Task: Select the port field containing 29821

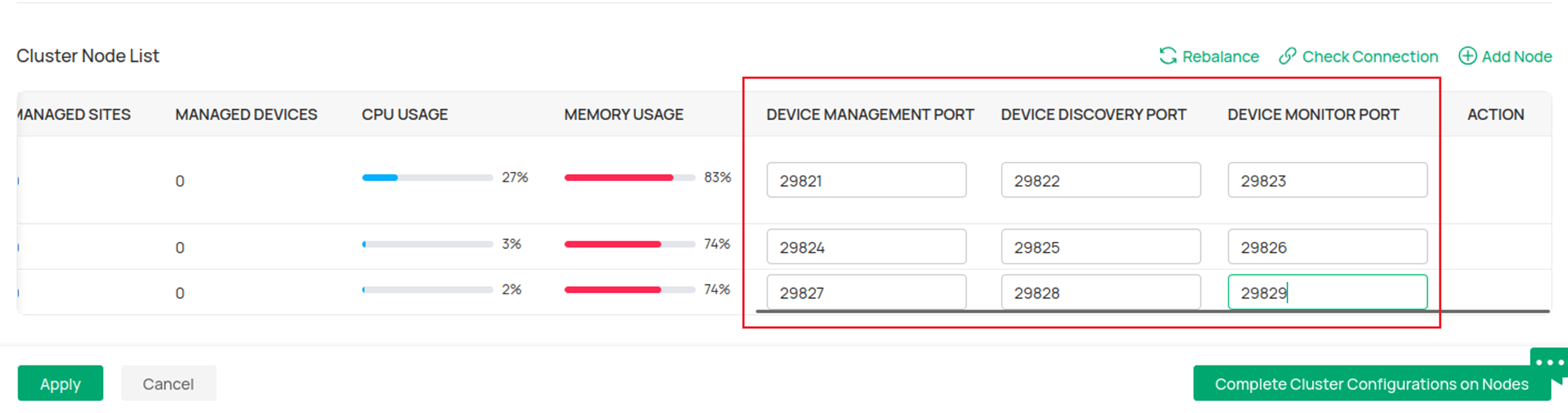Action: [x=866, y=180]
